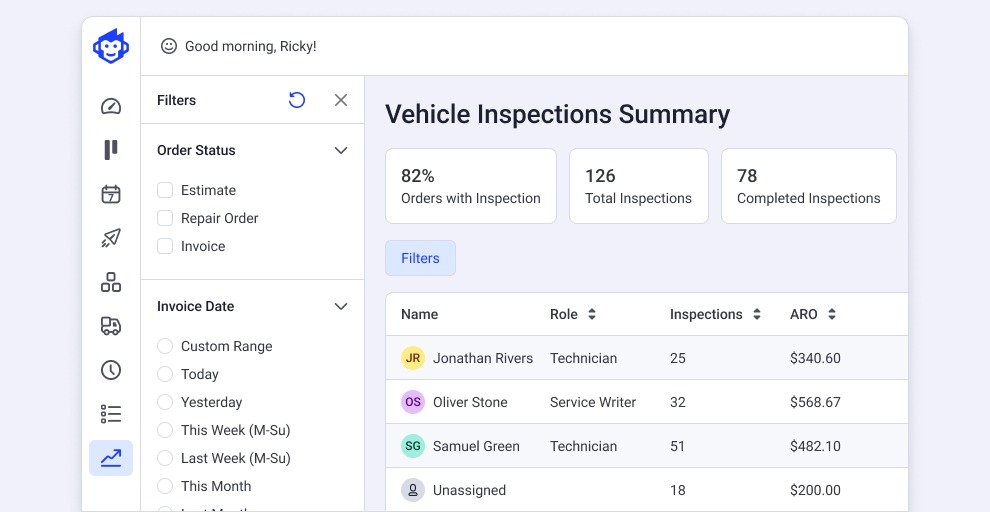Check the Invoice checkbox
Screen dimensions: 990x512
click(165, 246)
